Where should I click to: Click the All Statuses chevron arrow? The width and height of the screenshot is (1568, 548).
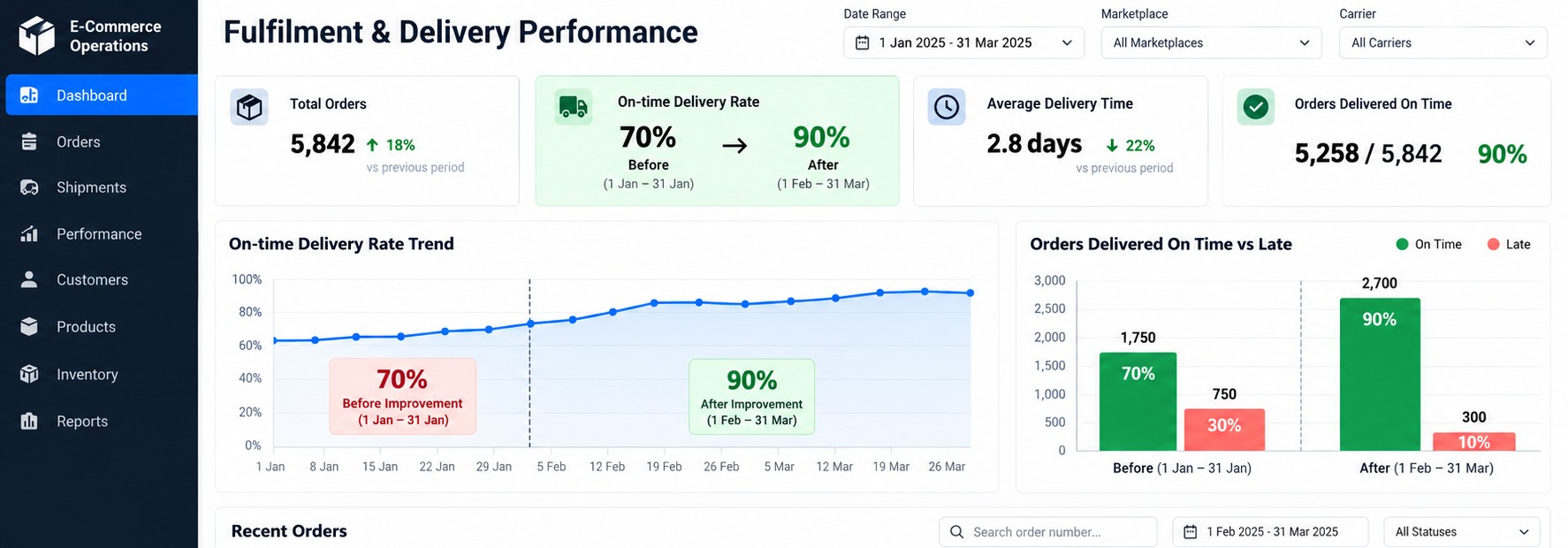(1524, 531)
